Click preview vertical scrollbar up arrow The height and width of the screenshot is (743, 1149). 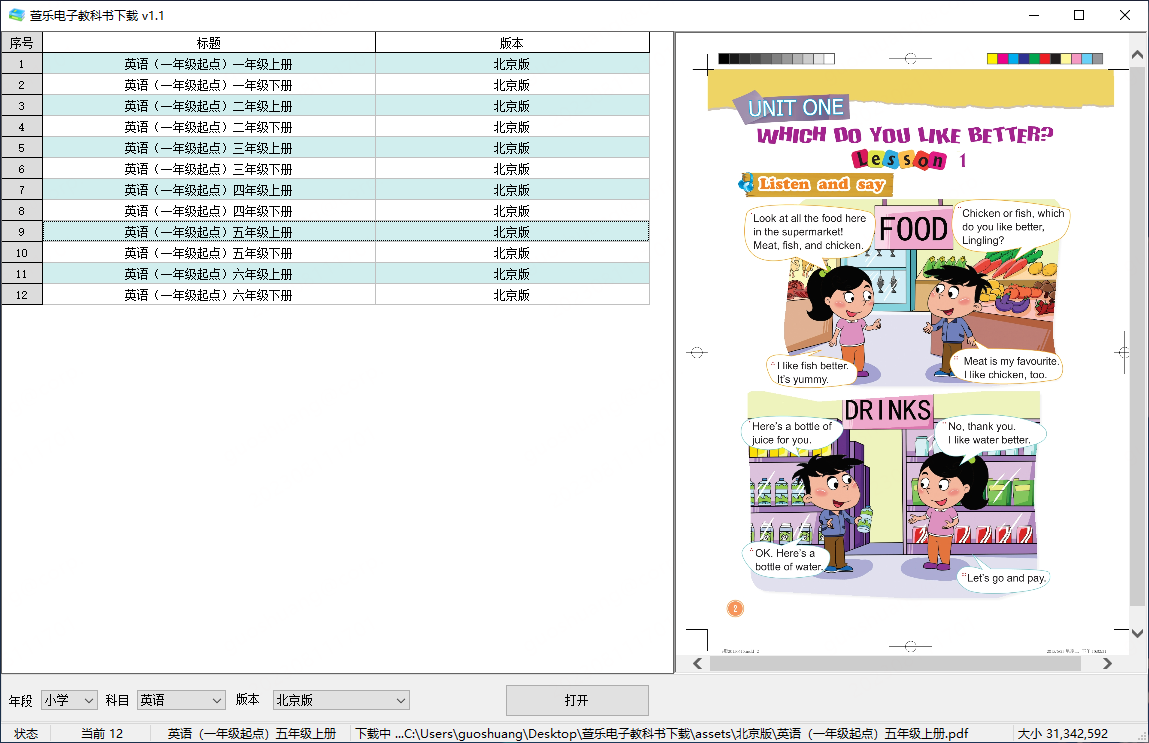[x=1137, y=54]
